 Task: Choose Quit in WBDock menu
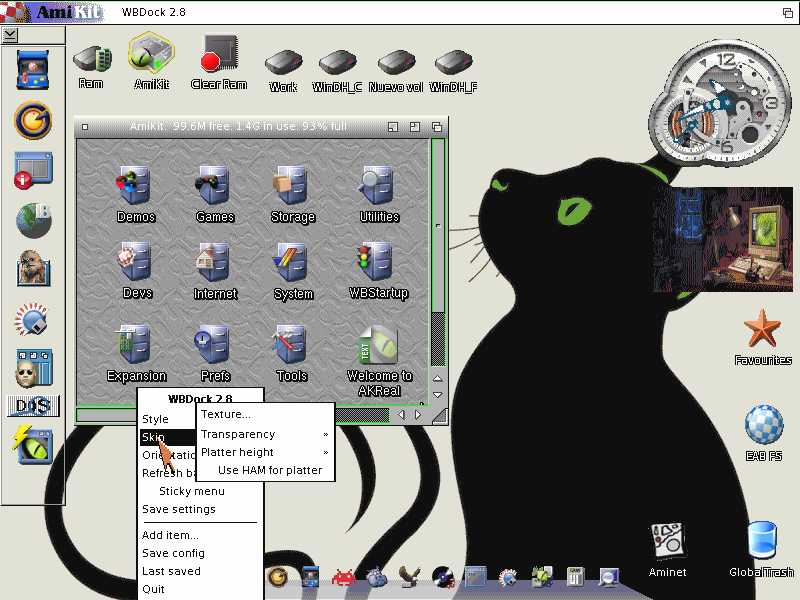[x=201, y=589]
